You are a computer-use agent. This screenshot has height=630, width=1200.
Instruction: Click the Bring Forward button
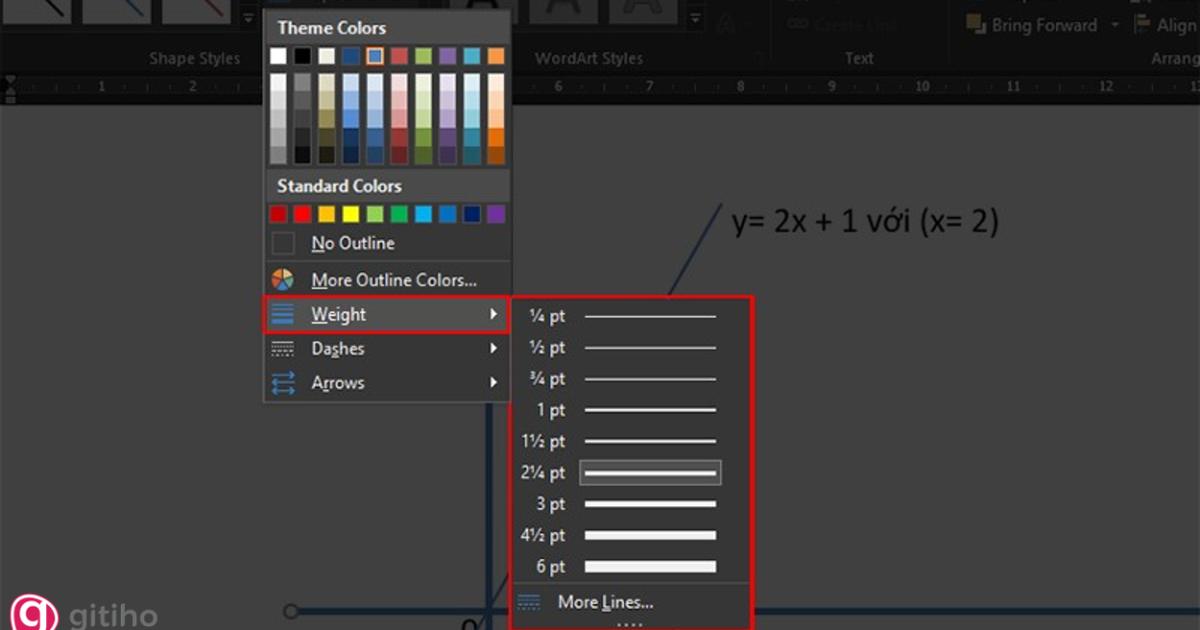(1032, 25)
